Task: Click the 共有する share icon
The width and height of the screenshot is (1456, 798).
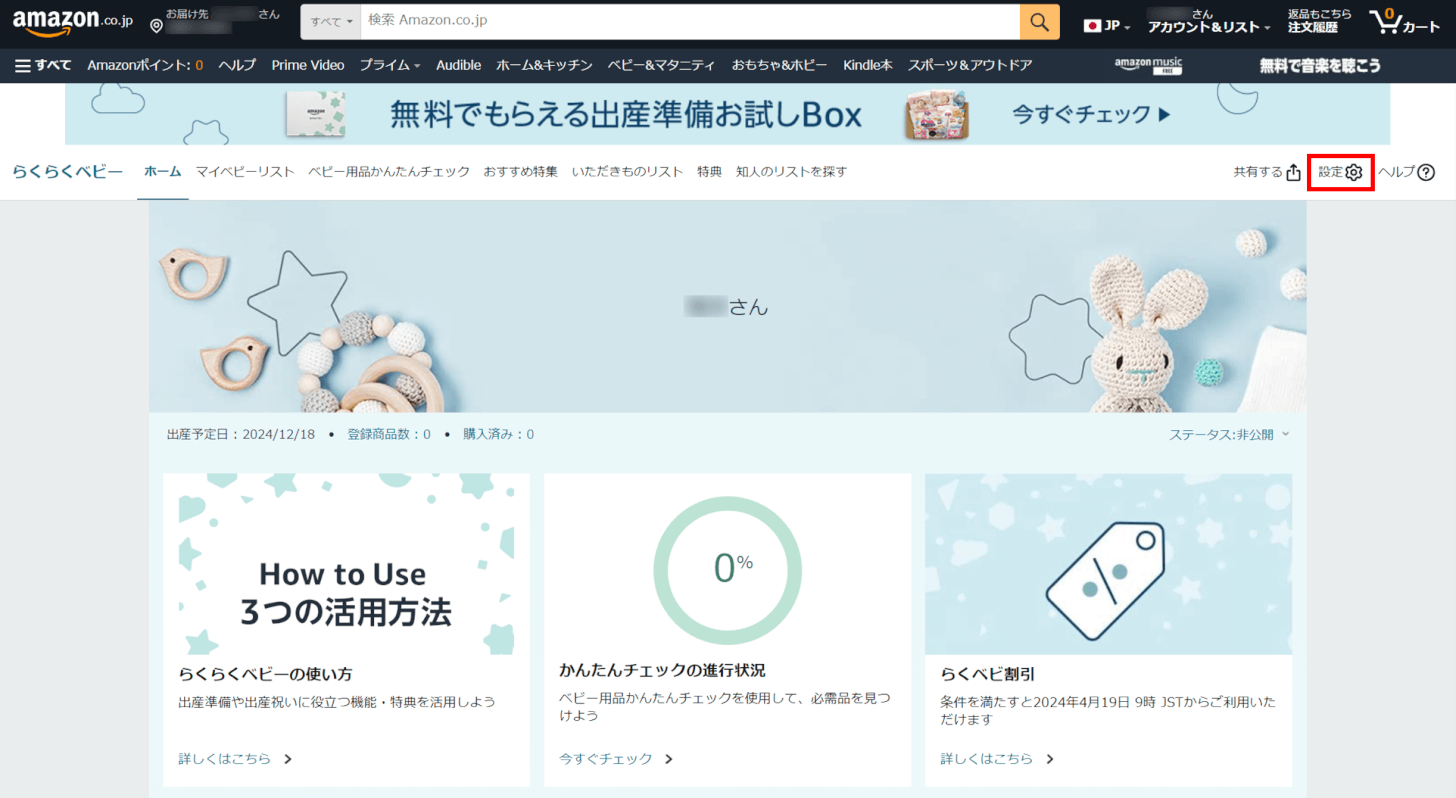Action: [x=1294, y=172]
